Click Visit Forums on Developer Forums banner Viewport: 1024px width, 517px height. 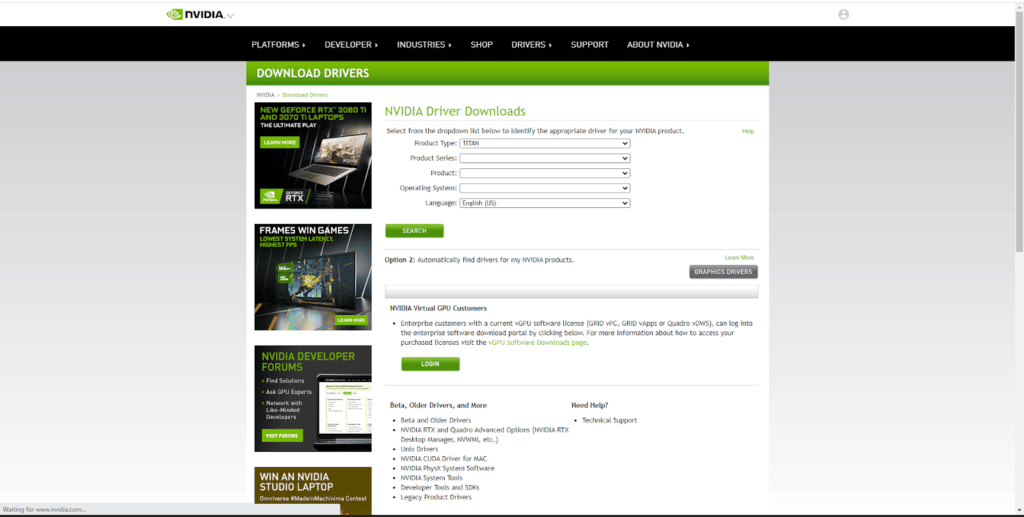(282, 435)
